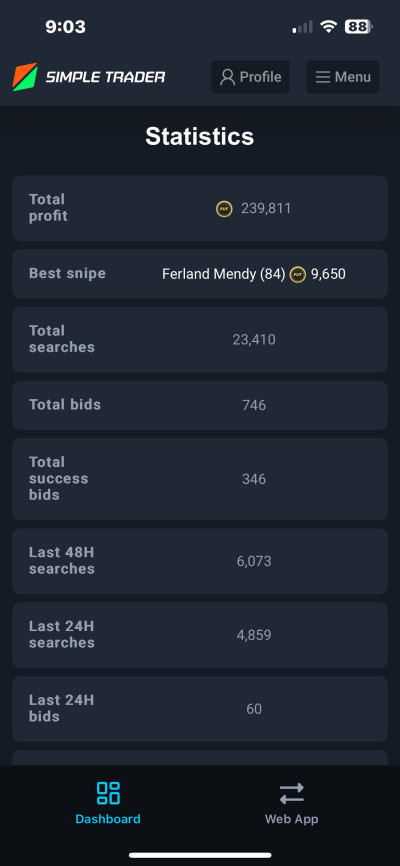Image resolution: width=400 pixels, height=866 pixels.
Task: Switch to the Web App tab
Action: point(291,802)
